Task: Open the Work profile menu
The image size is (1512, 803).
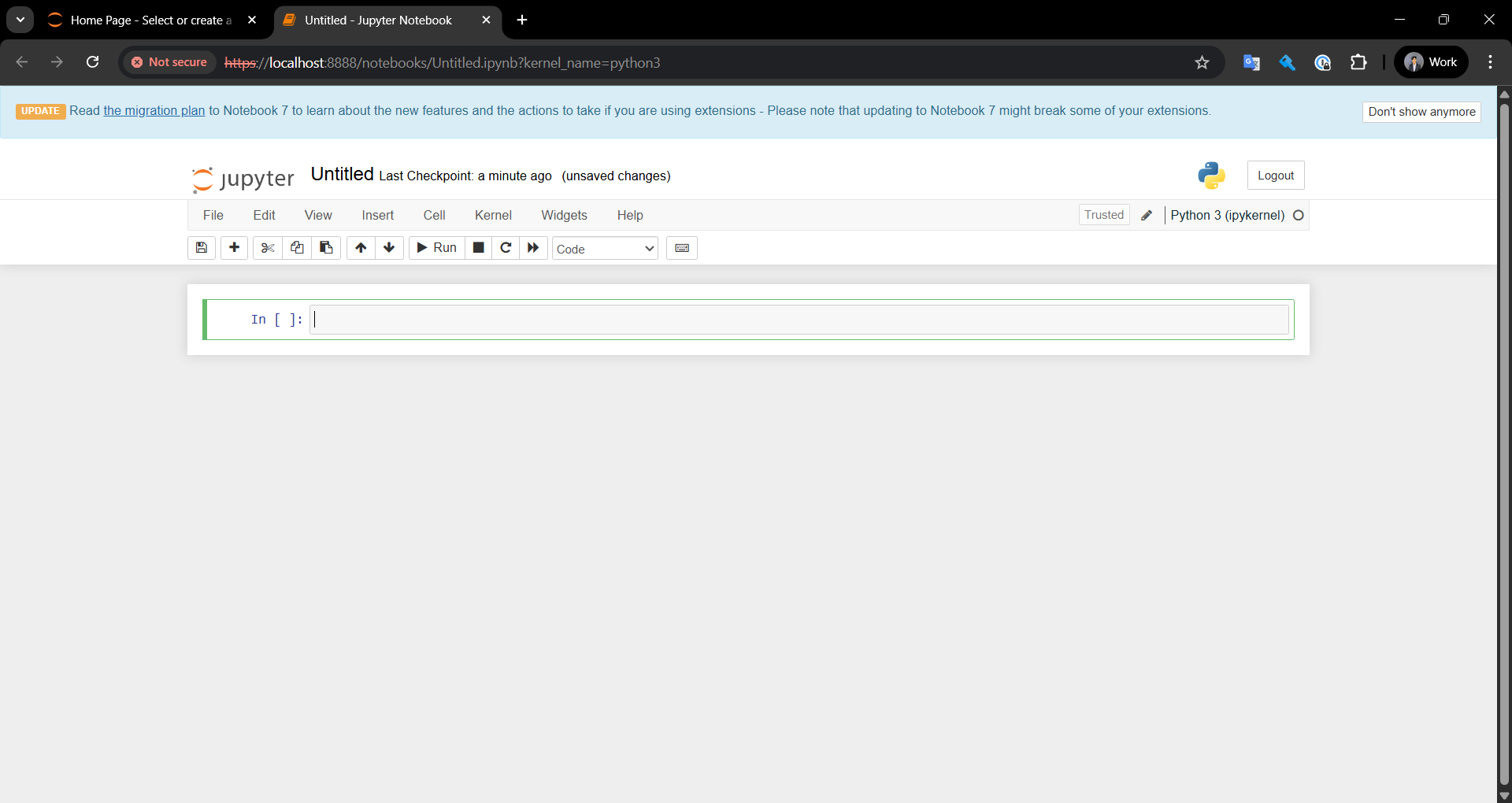Action: pos(1431,62)
